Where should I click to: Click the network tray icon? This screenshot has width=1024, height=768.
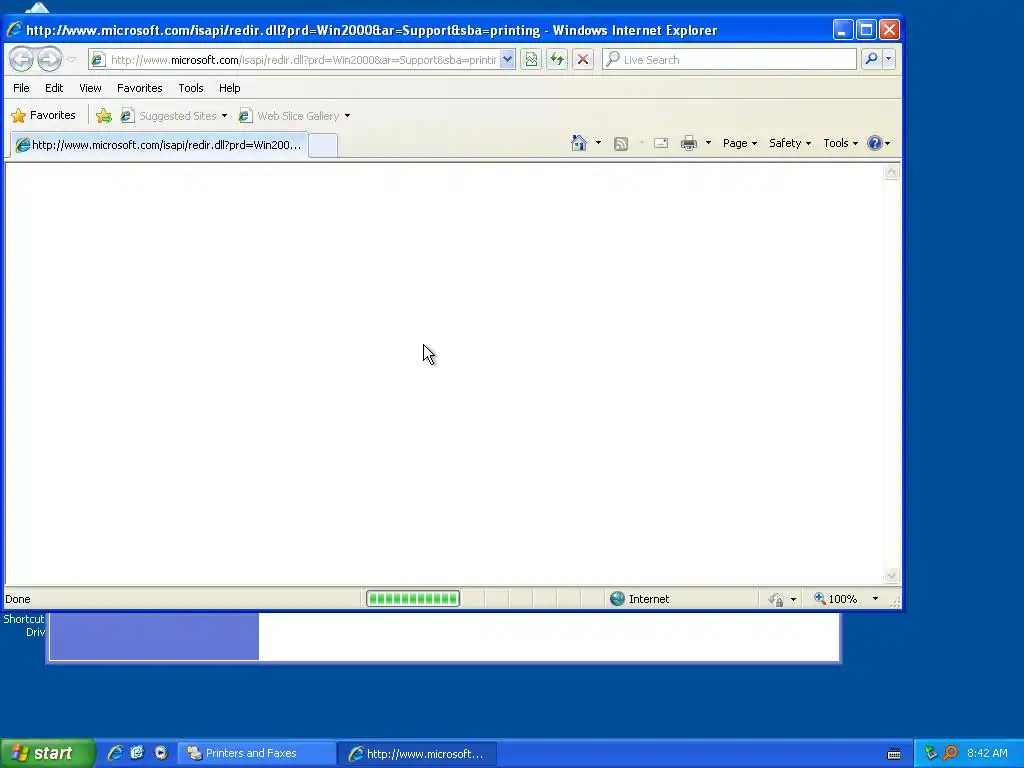[931, 753]
